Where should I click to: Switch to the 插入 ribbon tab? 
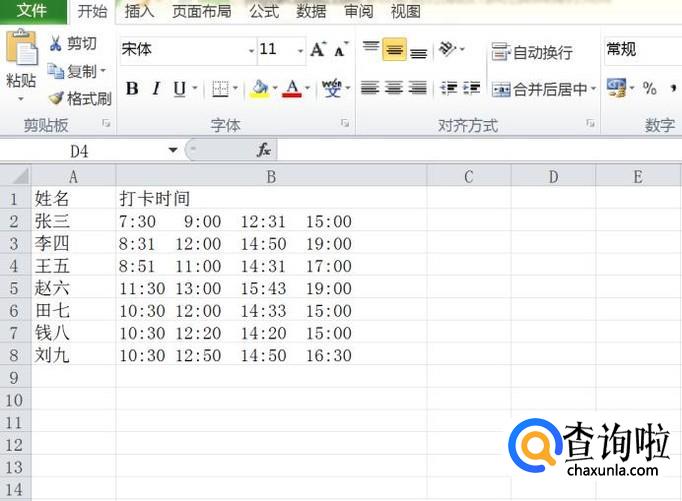pyautogui.click(x=139, y=12)
